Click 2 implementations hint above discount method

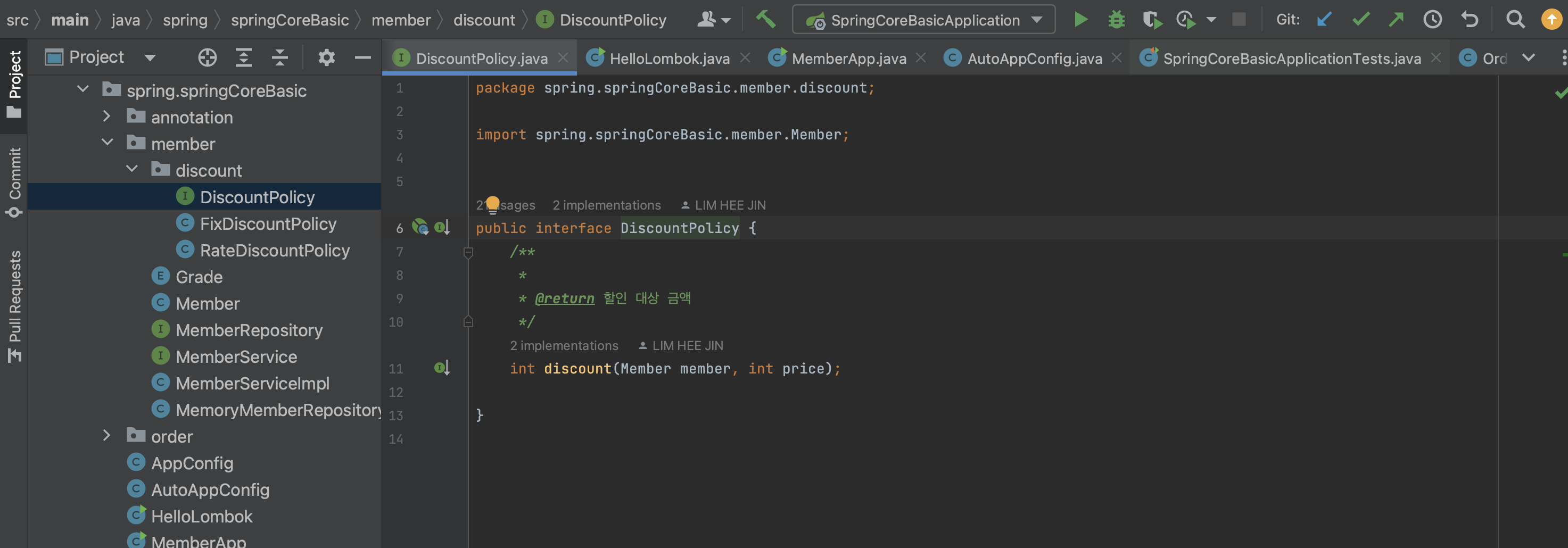click(564, 345)
